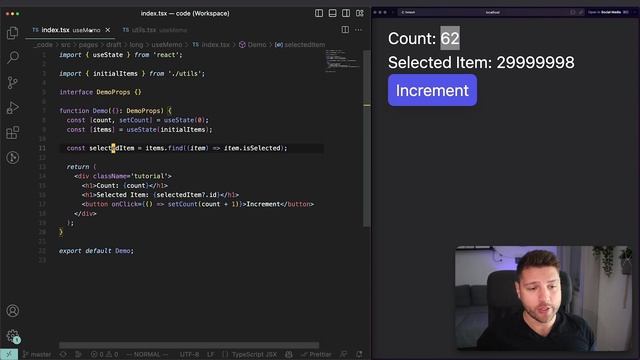This screenshot has height=360, width=640.
Task: Click the synchronize changes icon in the status bar
Action: coord(63,354)
